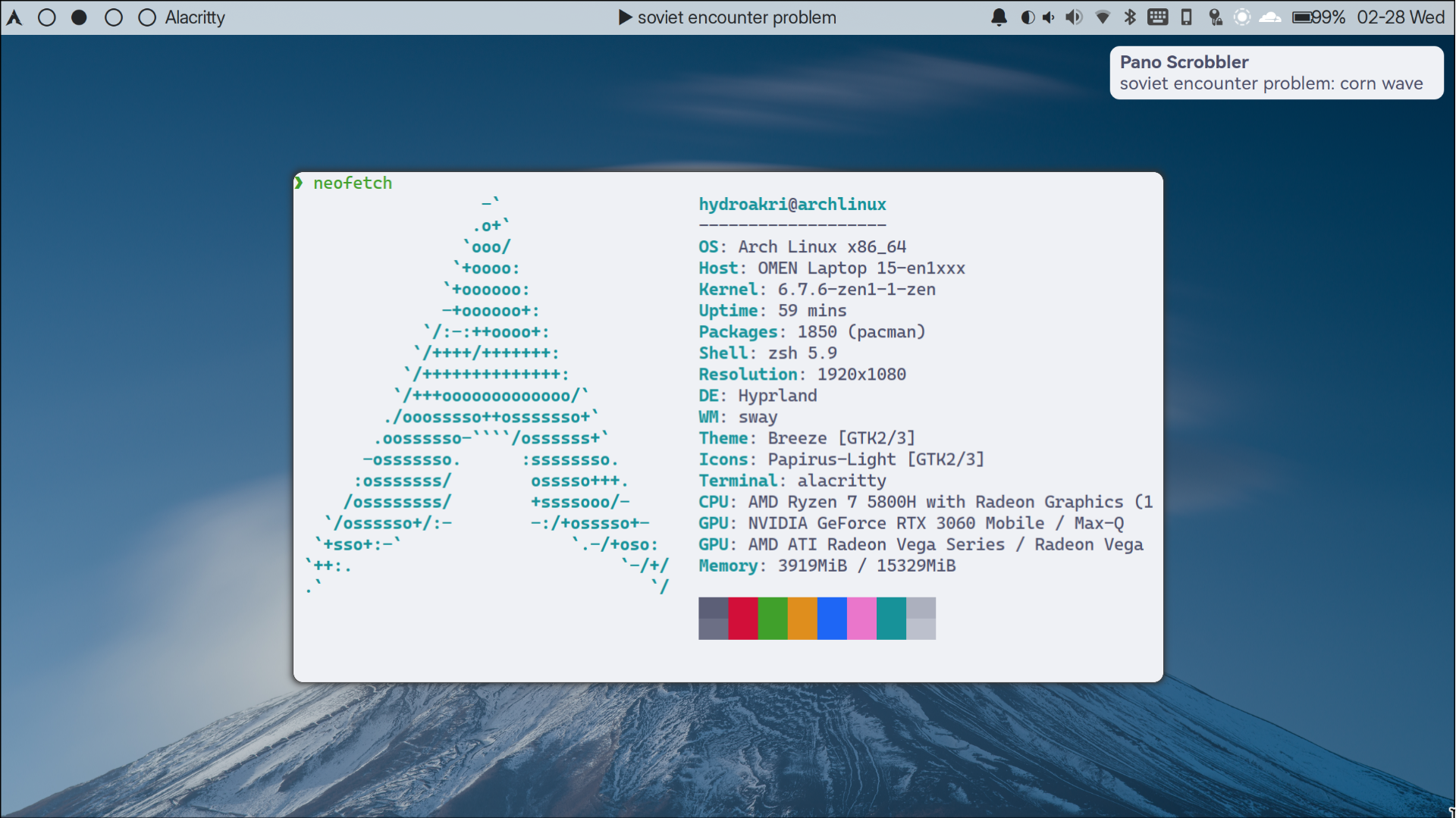Viewport: 1456px width, 818px height.
Task: Click the key-and-lock tray icon
Action: pos(1215,17)
